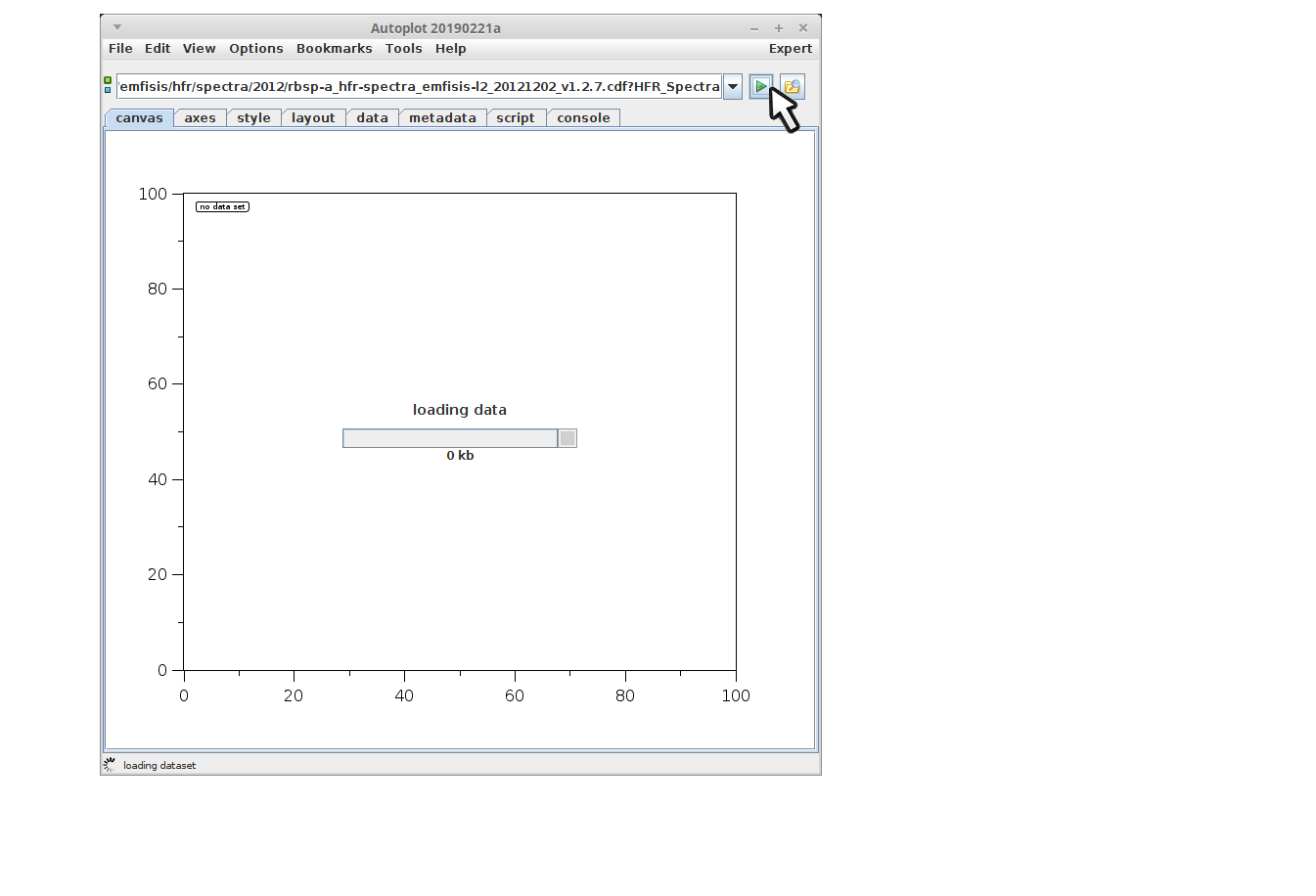This screenshot has height=896, width=1316.
Task: Open the File menu
Action: [x=120, y=49]
